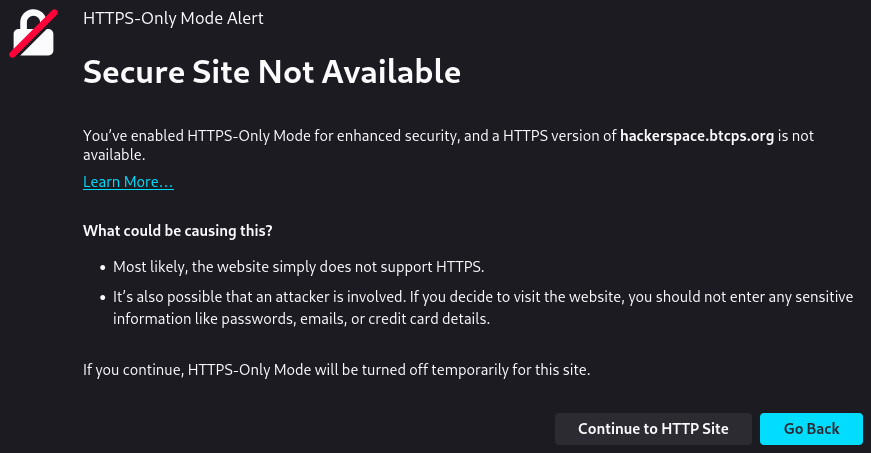Click the "HTTPS-Only Mode Alert" title text
Image resolution: width=871 pixels, height=453 pixels.
[173, 18]
